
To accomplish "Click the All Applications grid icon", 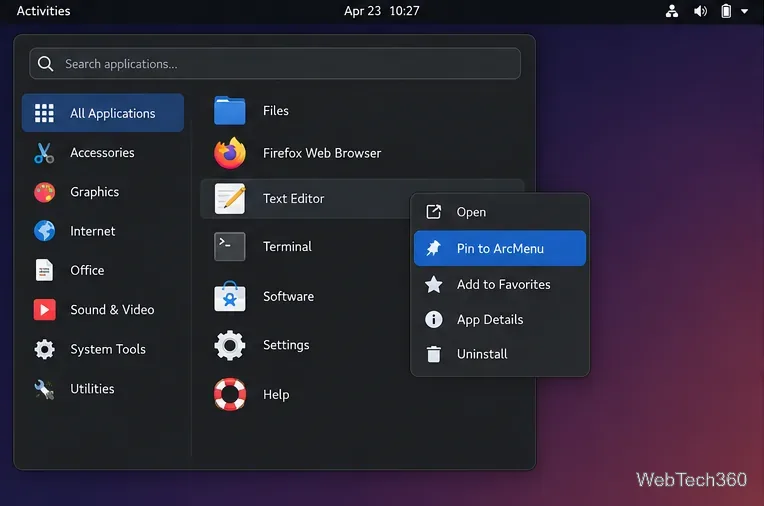I will (x=44, y=113).
